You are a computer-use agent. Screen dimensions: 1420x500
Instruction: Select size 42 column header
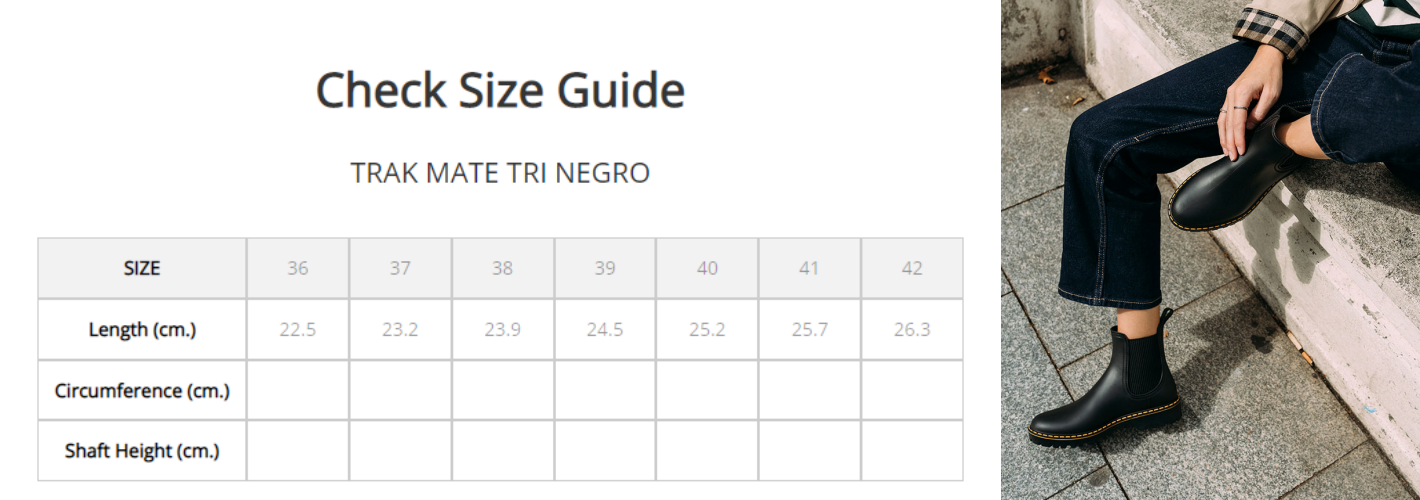point(912,268)
